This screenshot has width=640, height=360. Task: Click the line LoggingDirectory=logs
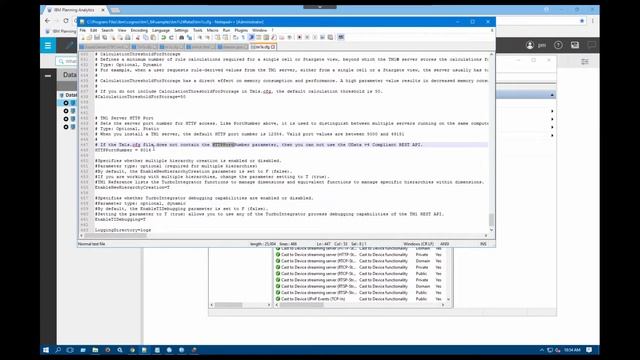123,230
